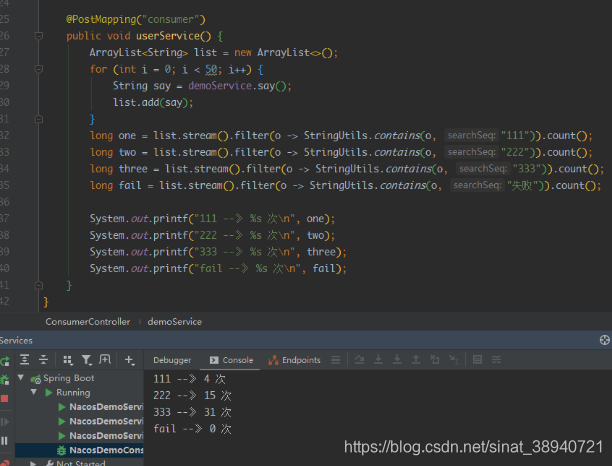Image resolution: width=612 pixels, height=466 pixels.
Task: Click the variable name 'three' on line 34
Action: [133, 169]
